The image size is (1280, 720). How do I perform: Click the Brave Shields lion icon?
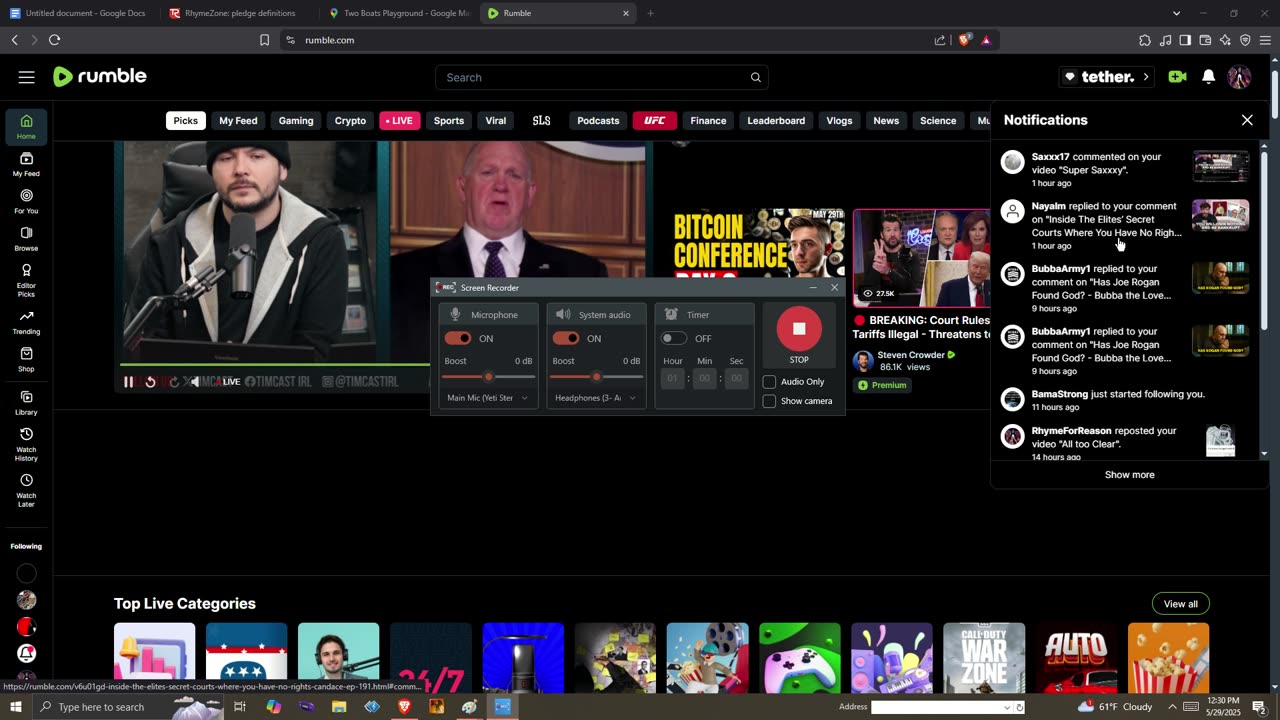964,40
